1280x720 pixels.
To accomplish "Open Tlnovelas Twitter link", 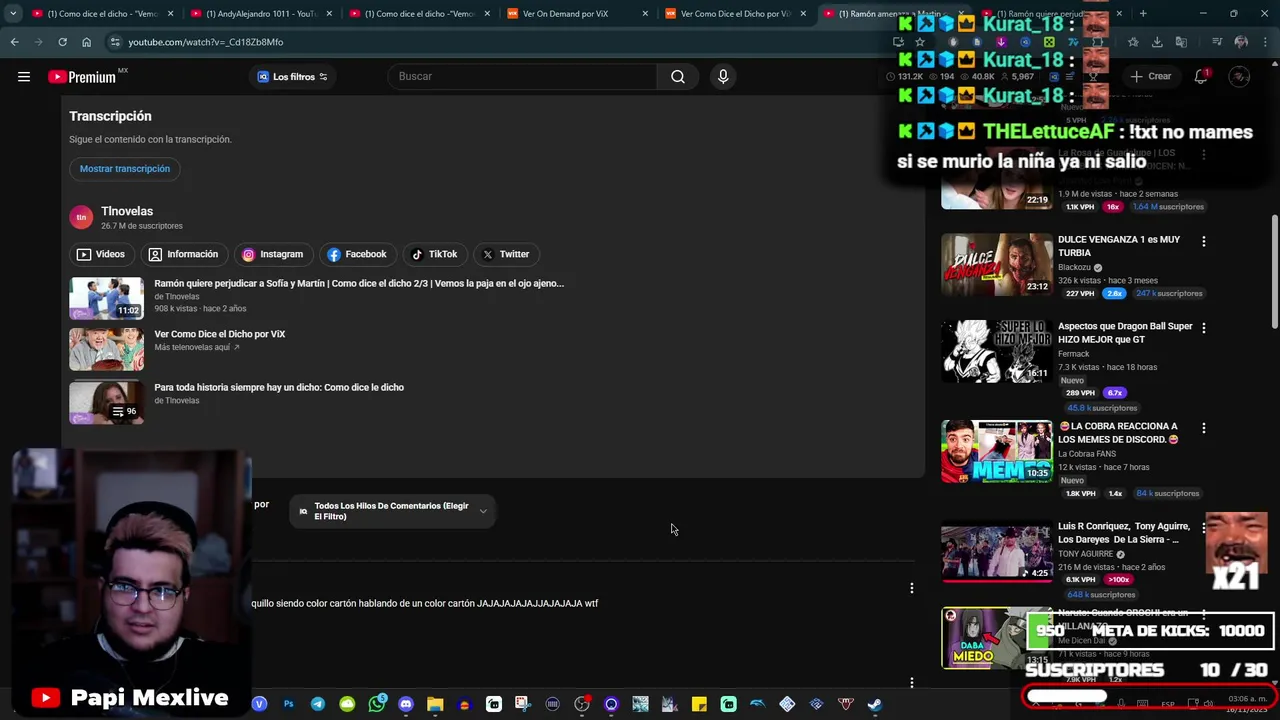I will click(505, 254).
